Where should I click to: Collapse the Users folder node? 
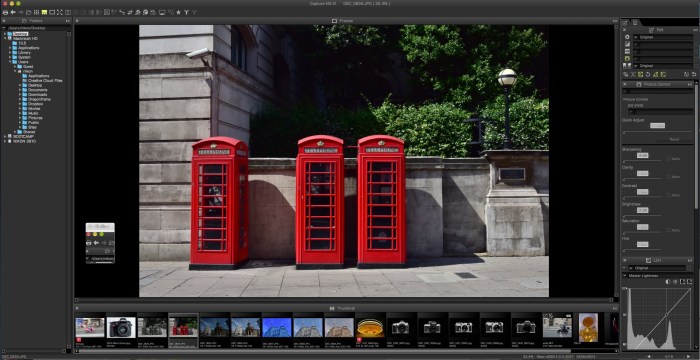pos(10,62)
